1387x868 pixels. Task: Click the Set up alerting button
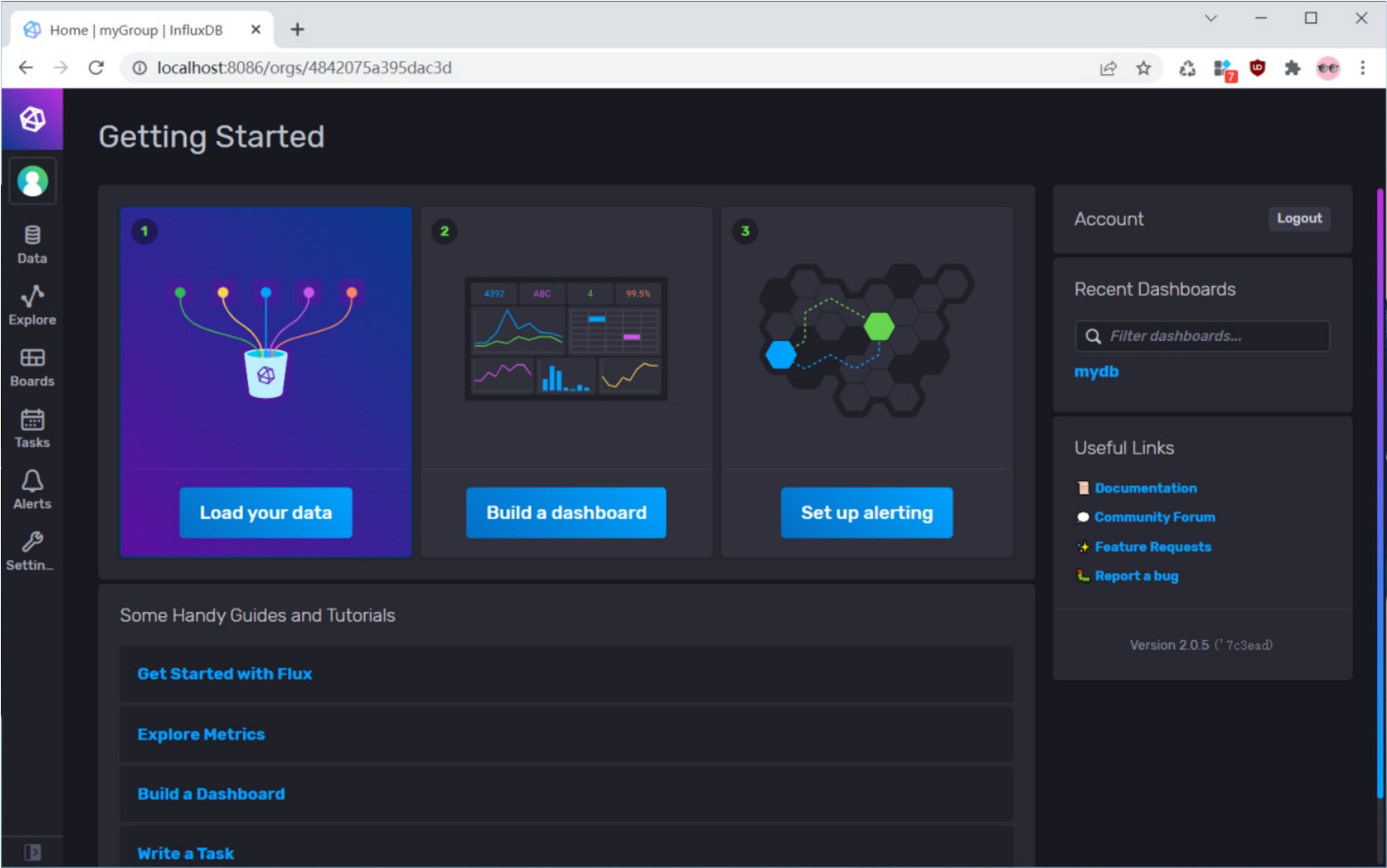[x=866, y=513]
